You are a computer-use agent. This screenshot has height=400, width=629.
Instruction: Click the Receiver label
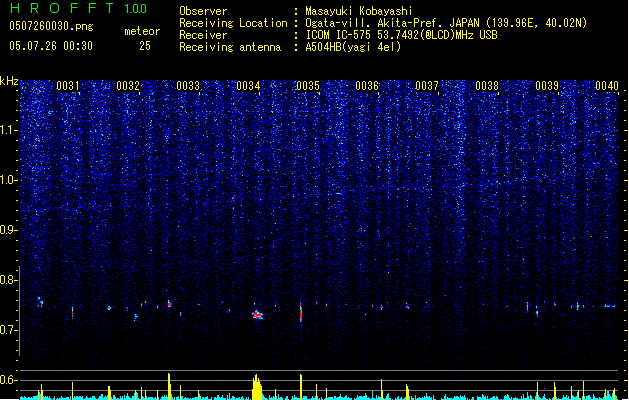tap(203, 35)
